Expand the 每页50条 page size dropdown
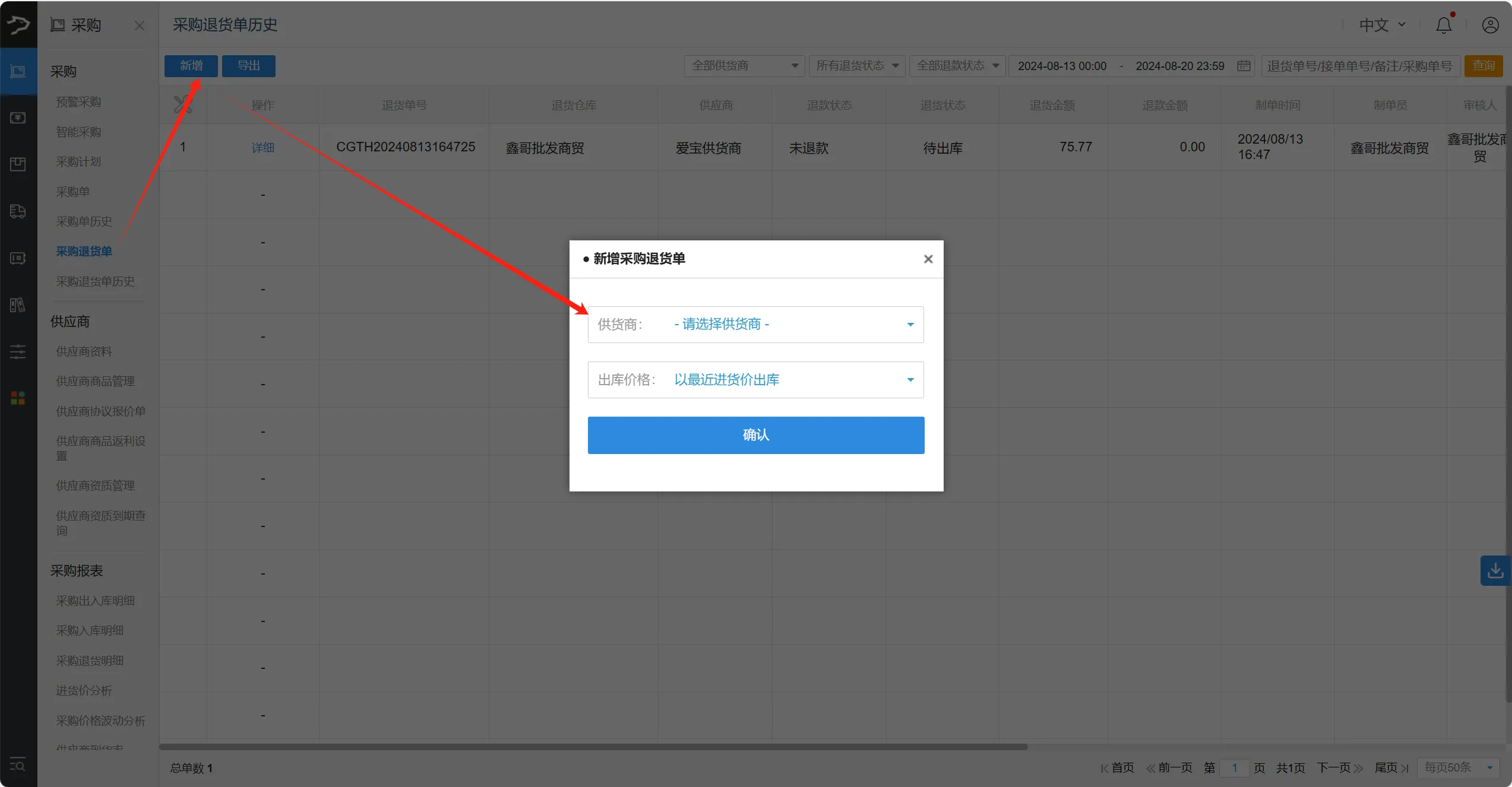1512x787 pixels. (1458, 767)
